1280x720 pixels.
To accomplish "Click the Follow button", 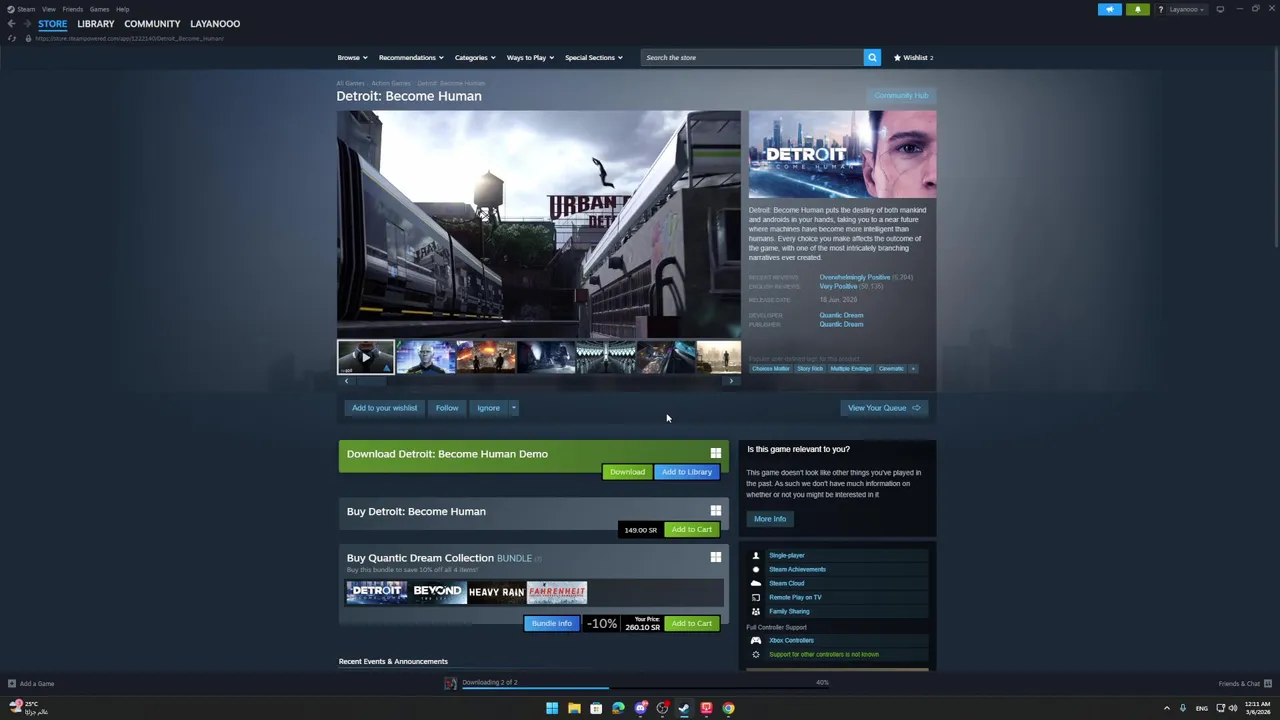I will (x=447, y=407).
